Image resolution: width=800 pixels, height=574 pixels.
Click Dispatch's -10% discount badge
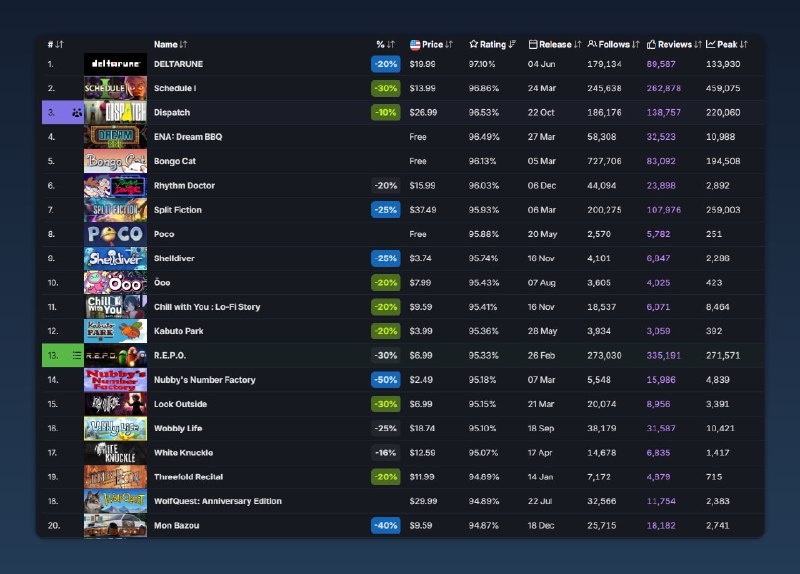[386, 112]
